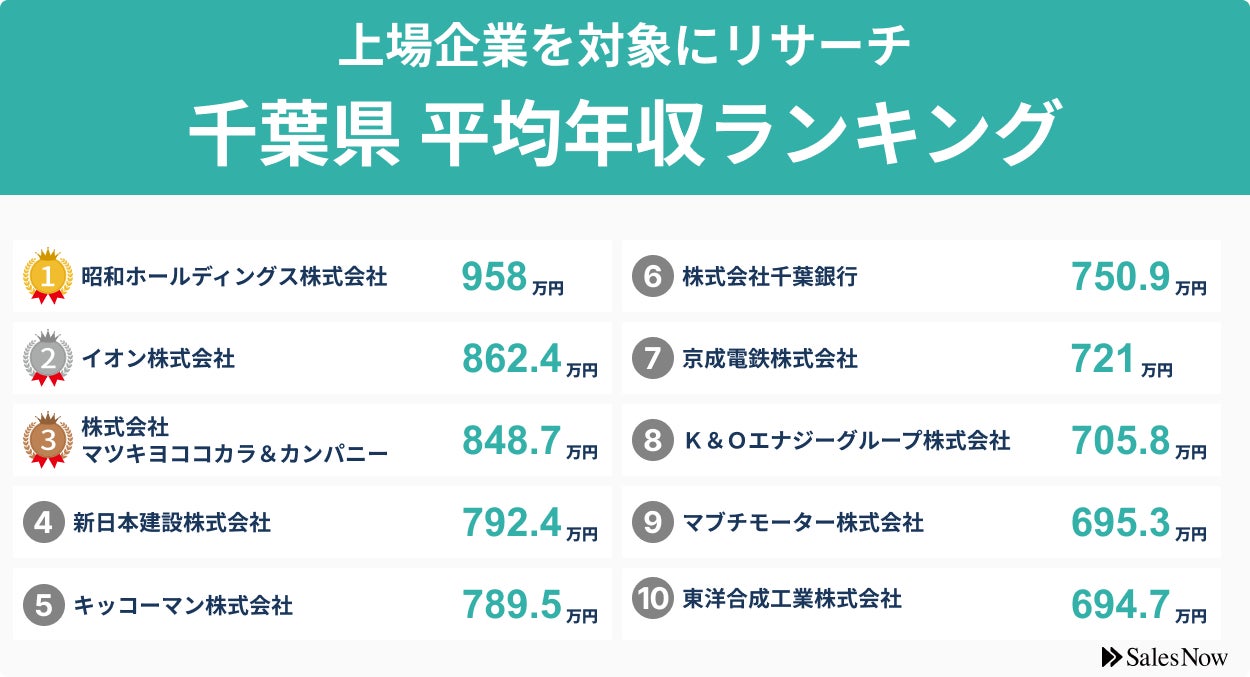
Task: Click the gray number 6 rank badge
Action: click(x=652, y=277)
